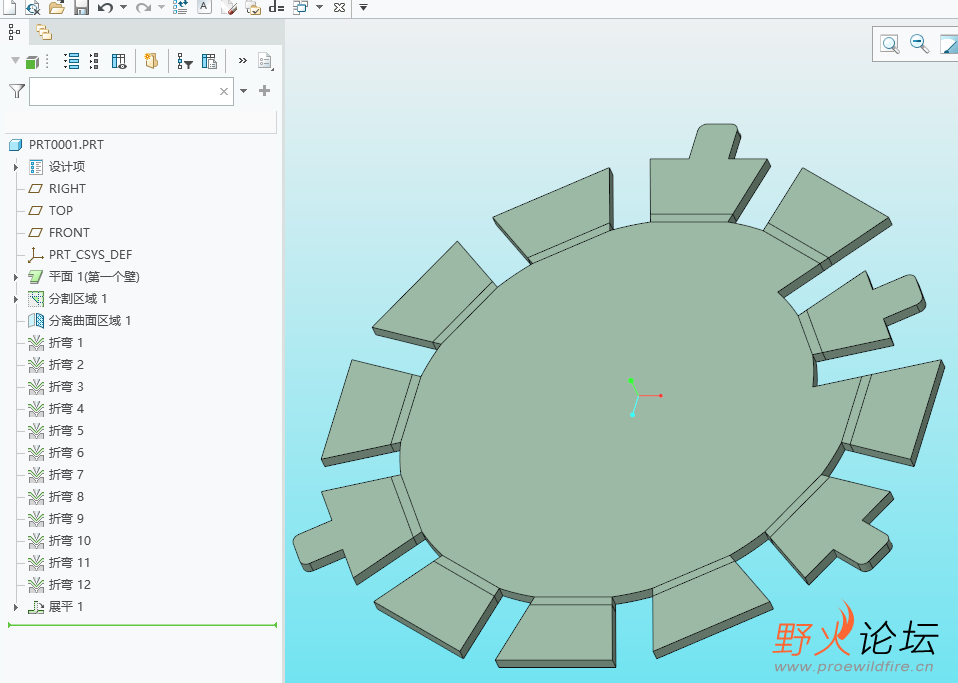
Task: Click the Zoom Out magnifier icon
Action: 919,44
